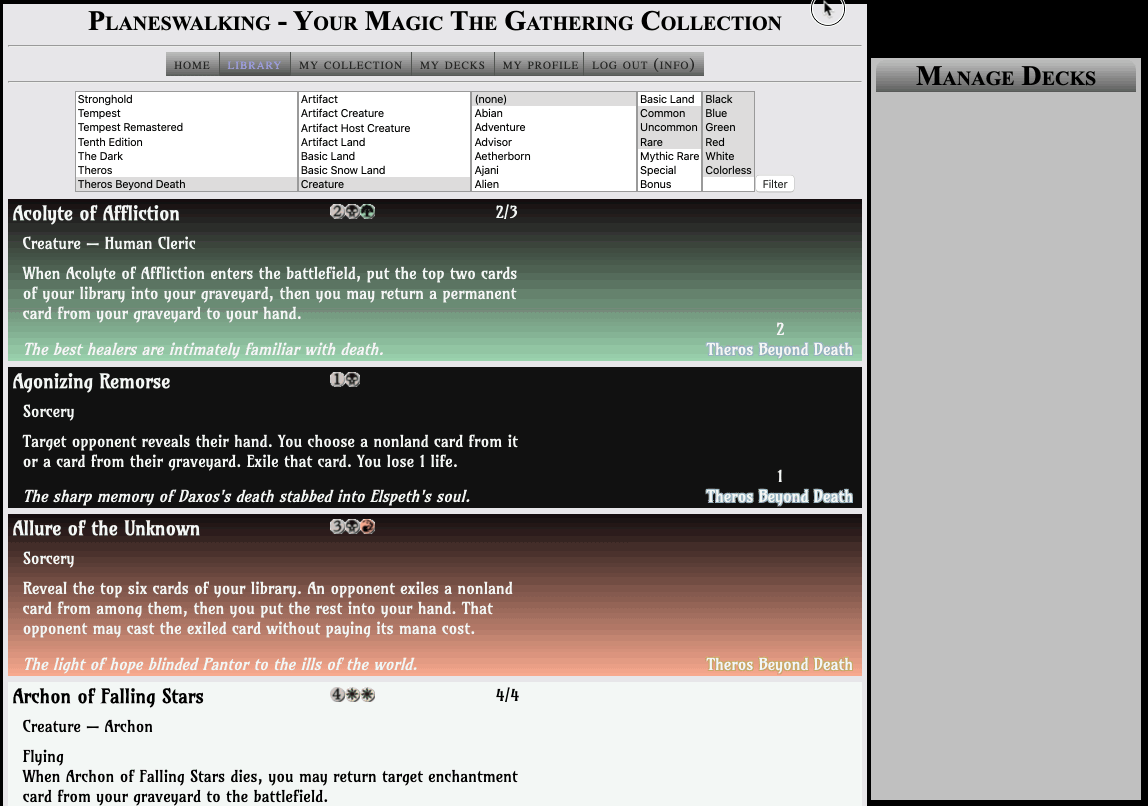
Task: Click the black skull mana symbol on Agonizing Remorse
Action: 352,379
